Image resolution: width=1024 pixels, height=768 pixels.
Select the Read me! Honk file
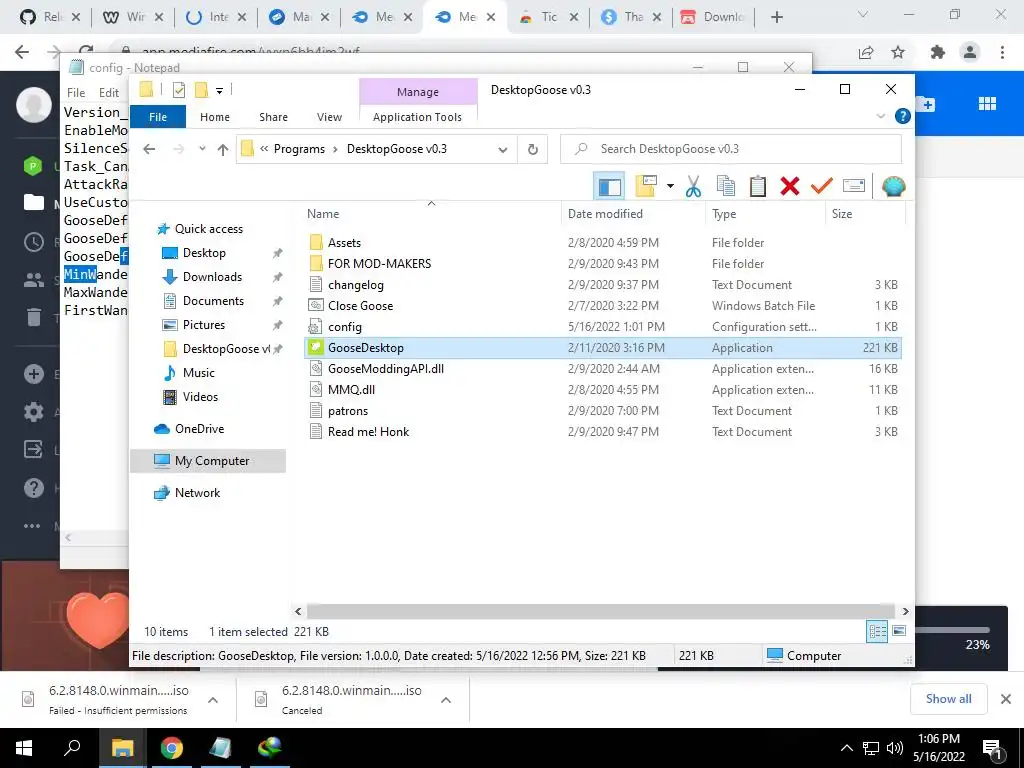click(x=368, y=432)
